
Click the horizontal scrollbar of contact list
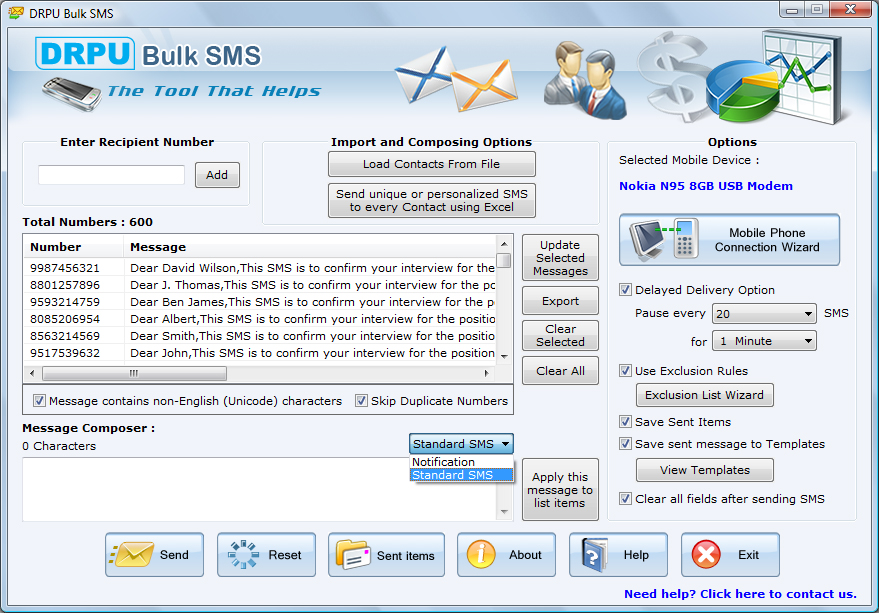pyautogui.click(x=260, y=373)
